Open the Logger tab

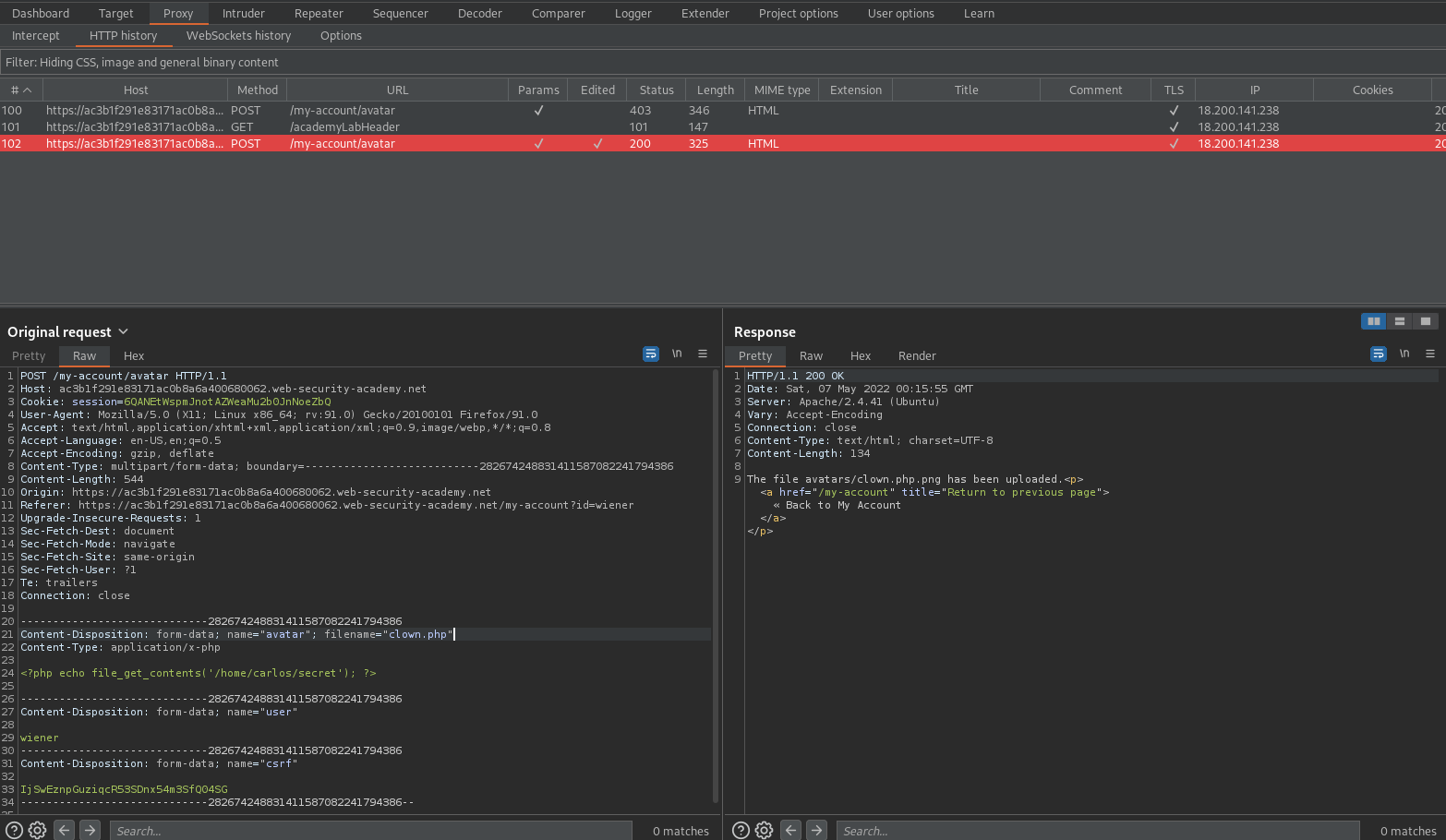pos(633,13)
